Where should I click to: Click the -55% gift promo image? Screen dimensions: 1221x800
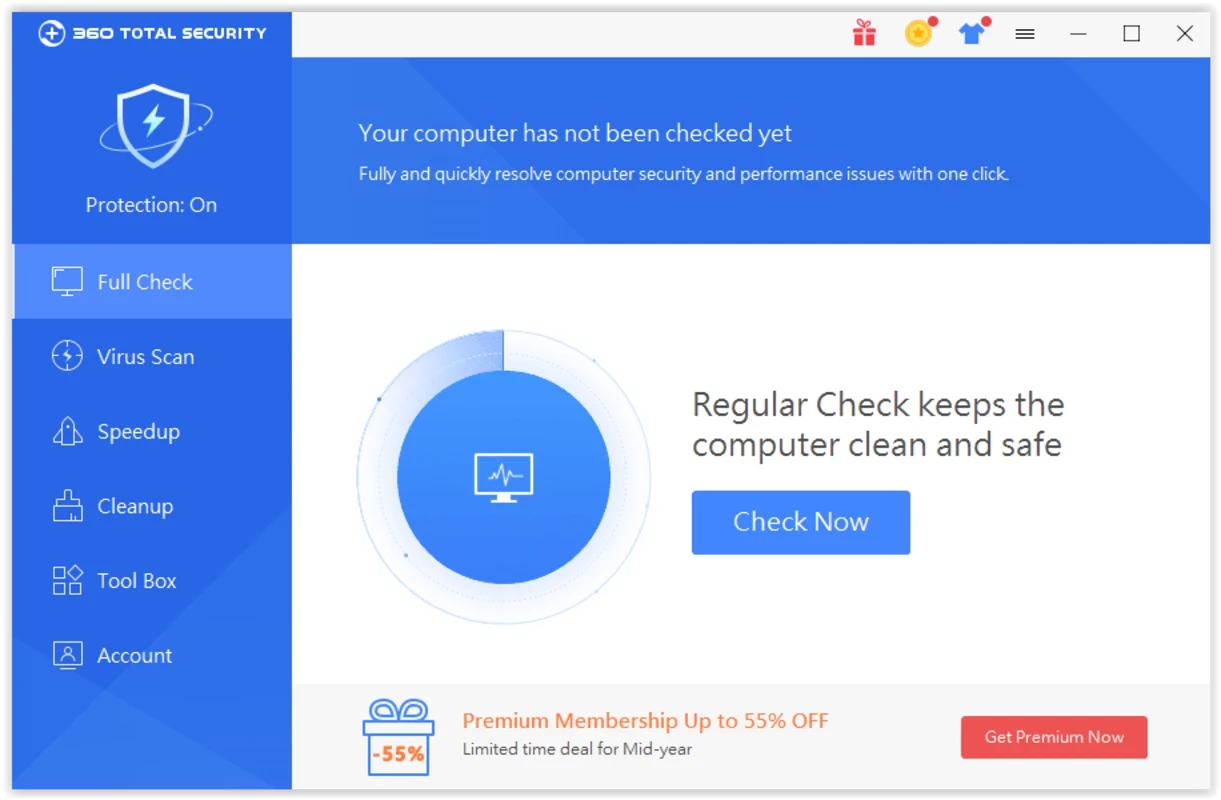tap(398, 738)
